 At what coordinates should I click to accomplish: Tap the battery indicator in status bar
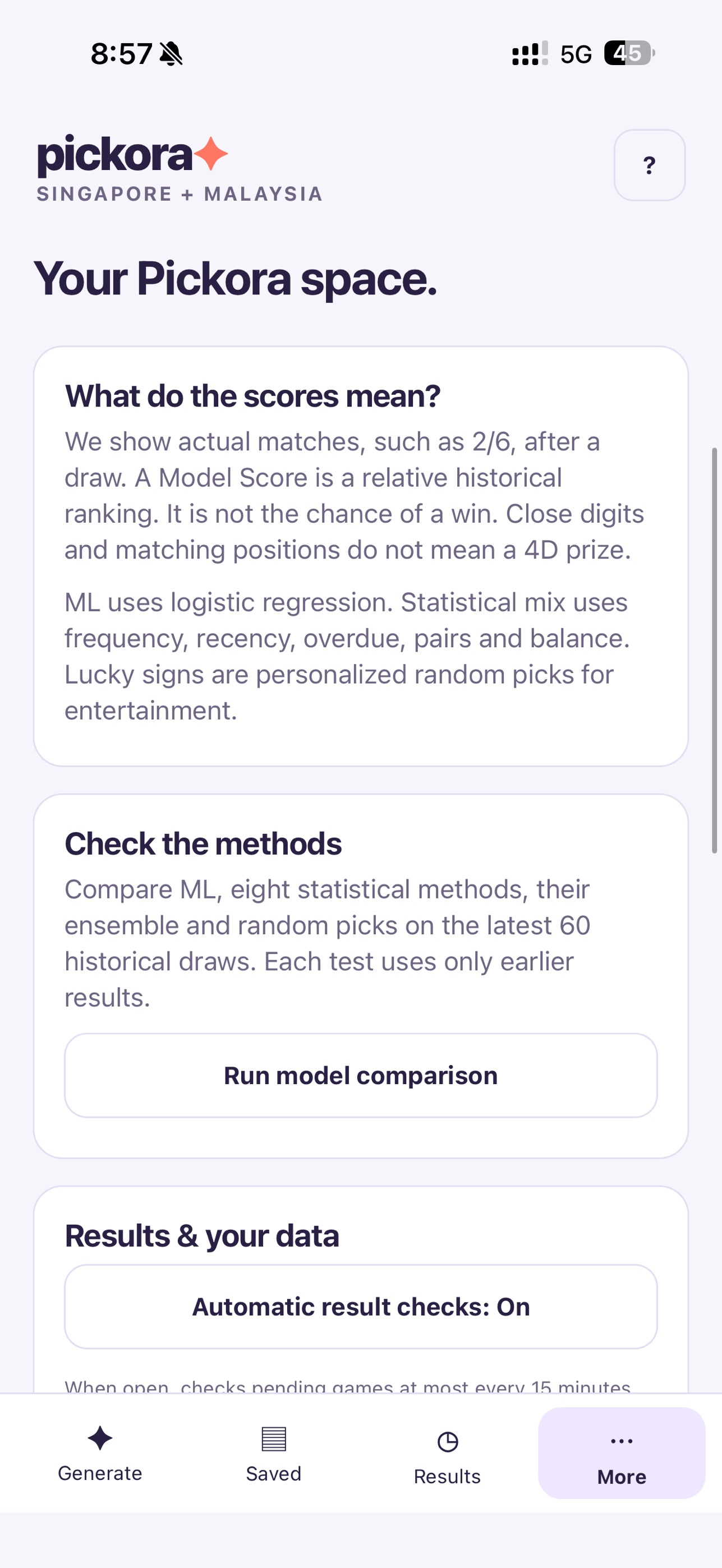coord(629,53)
